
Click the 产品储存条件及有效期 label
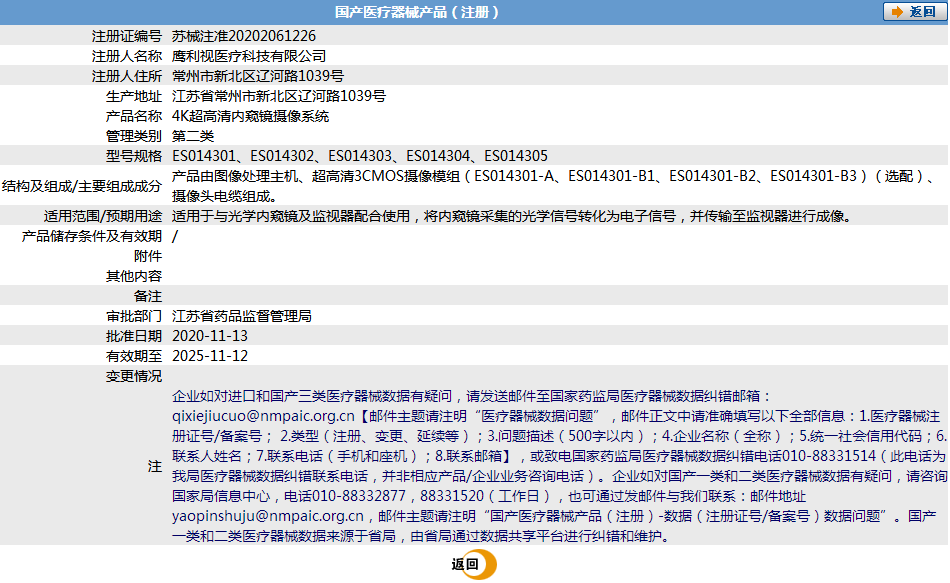92,236
